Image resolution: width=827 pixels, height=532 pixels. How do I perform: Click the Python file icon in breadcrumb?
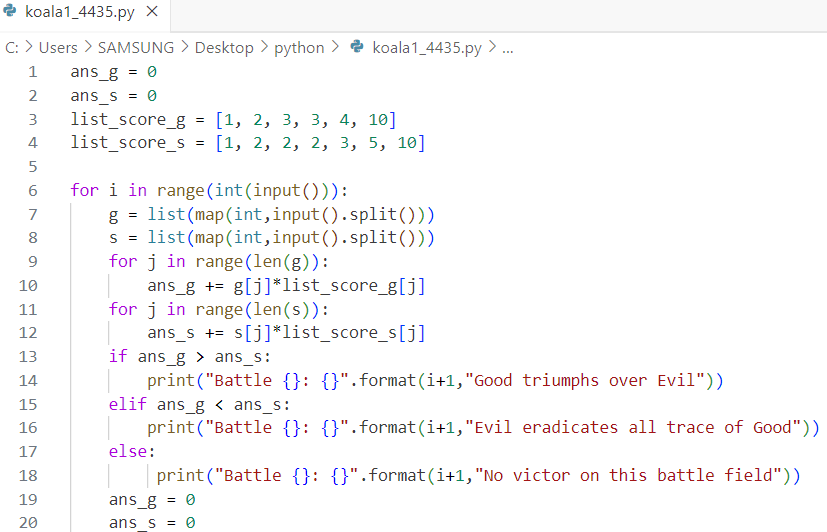tap(357, 47)
